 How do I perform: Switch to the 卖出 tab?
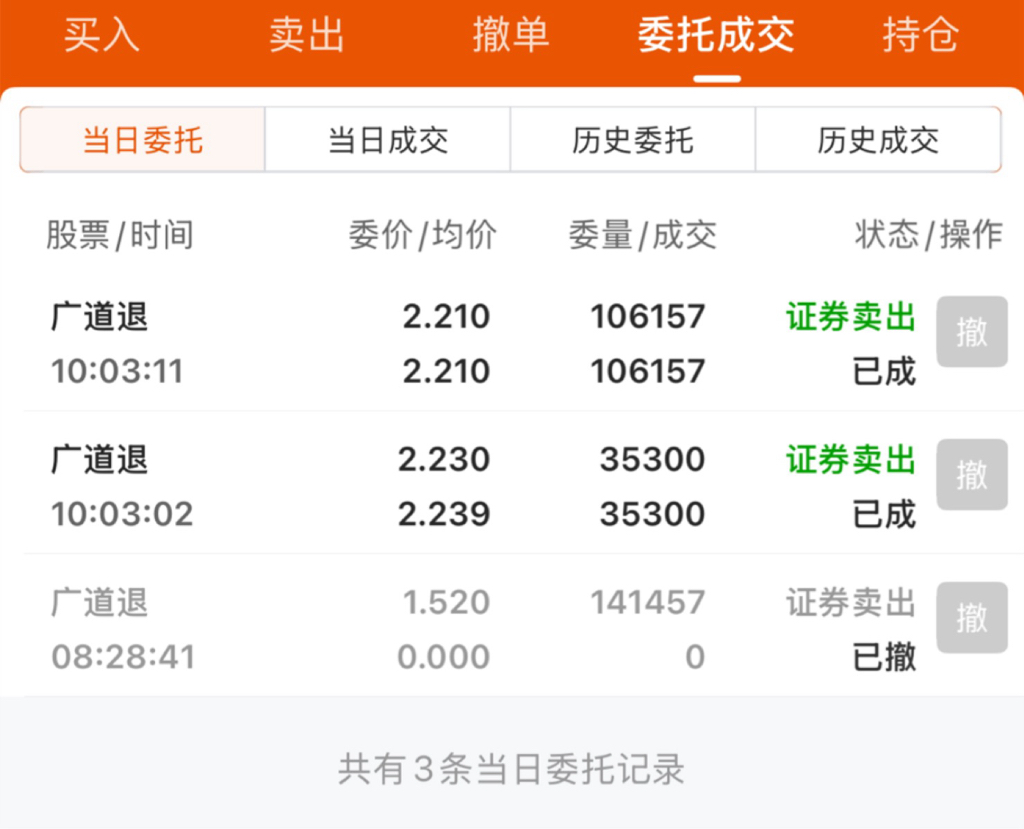point(306,35)
